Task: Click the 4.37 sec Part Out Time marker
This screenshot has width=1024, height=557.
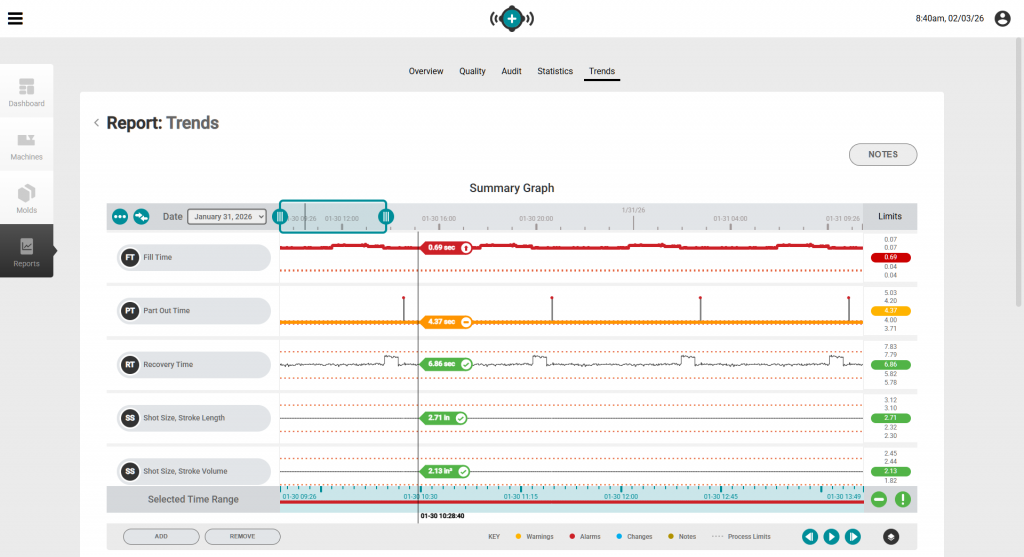Action: point(446,322)
